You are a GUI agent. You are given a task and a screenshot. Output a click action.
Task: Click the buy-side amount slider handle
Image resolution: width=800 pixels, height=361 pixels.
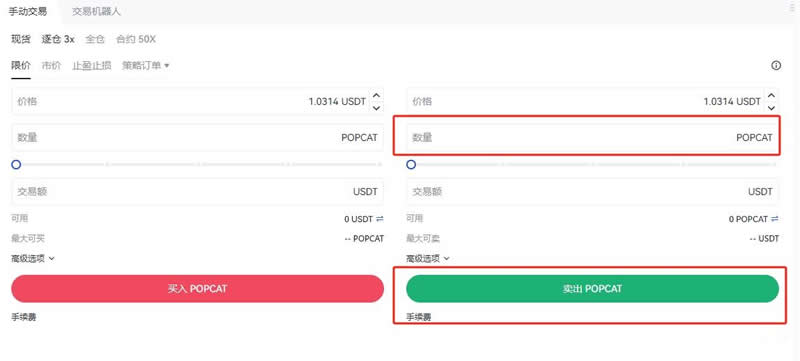click(16, 164)
